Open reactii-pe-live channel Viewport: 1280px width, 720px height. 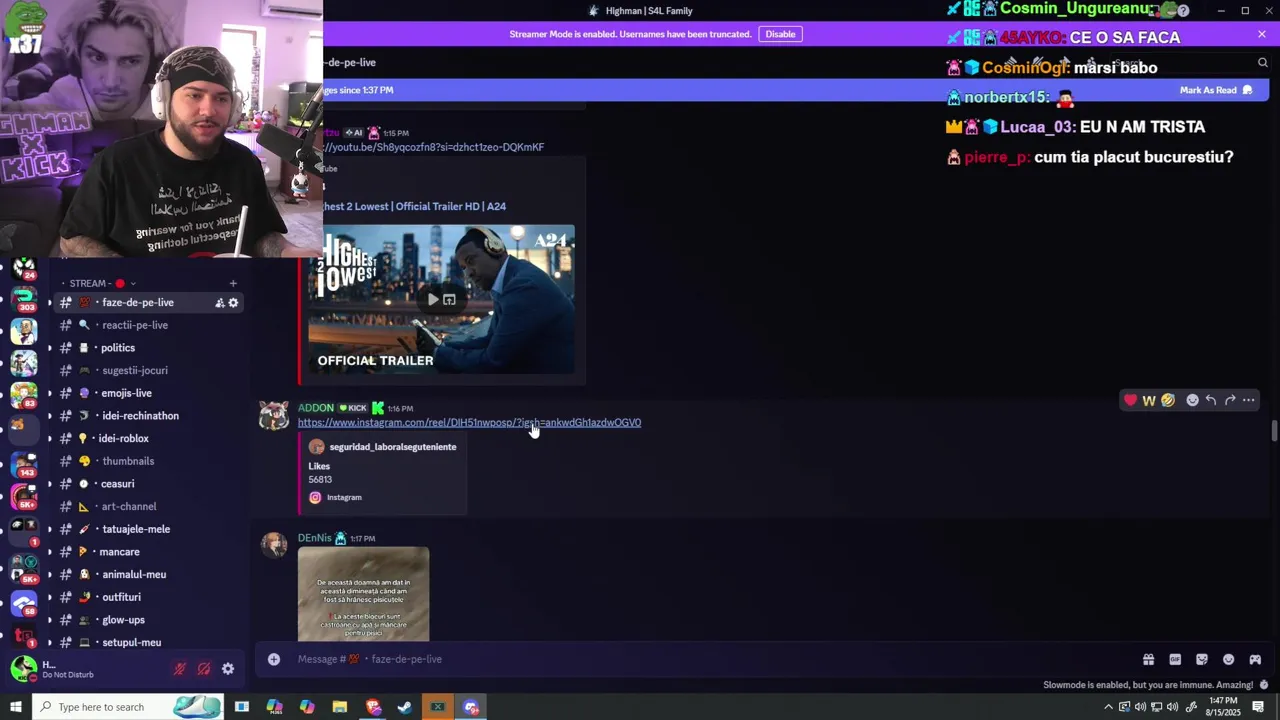click(x=148, y=325)
